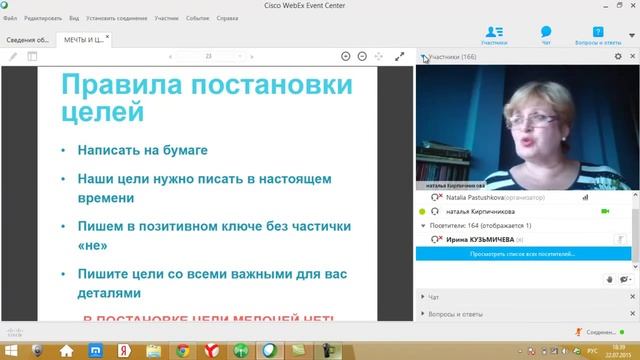Open the Участники panel icon in header
This screenshot has height=360, width=640.
pos(494,35)
